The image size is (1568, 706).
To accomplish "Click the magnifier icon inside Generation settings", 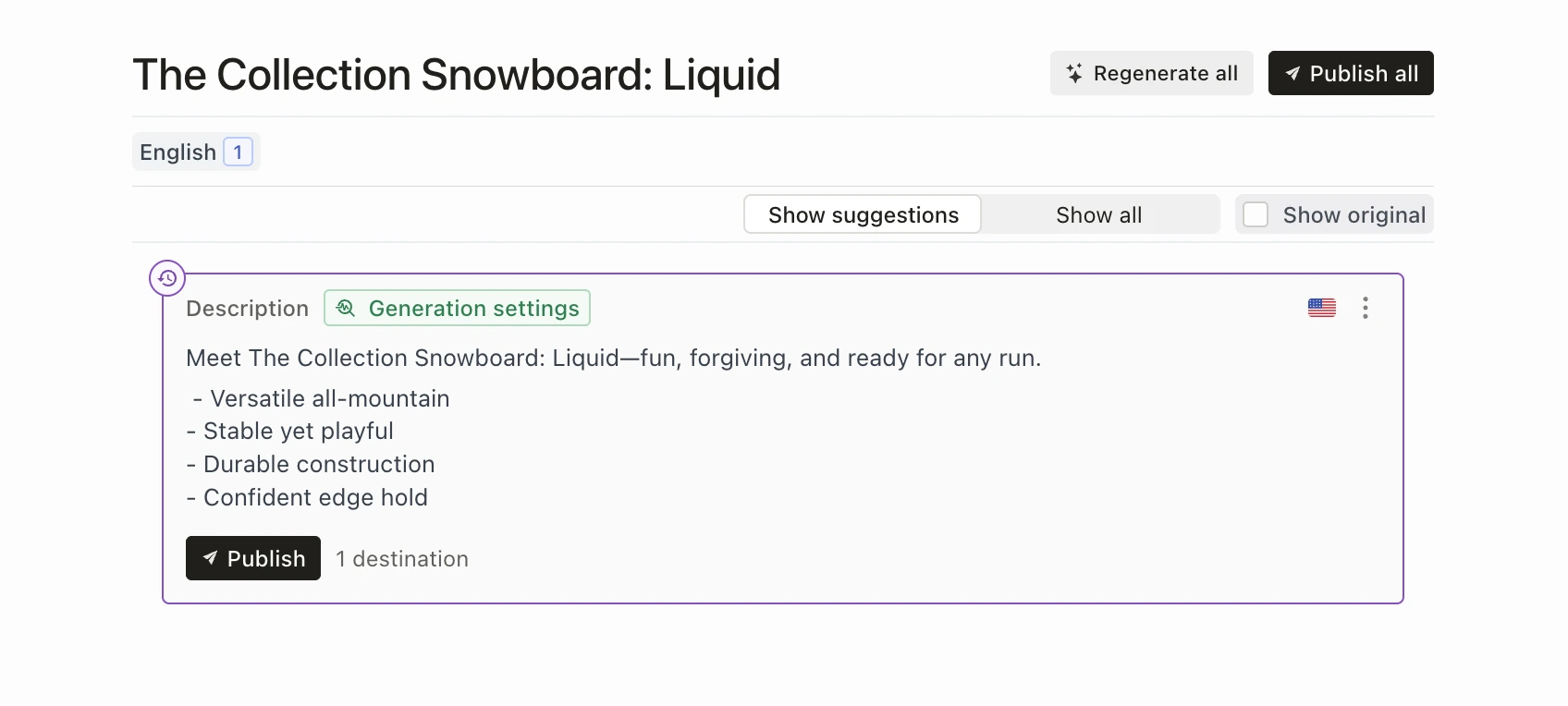I will tap(346, 308).
